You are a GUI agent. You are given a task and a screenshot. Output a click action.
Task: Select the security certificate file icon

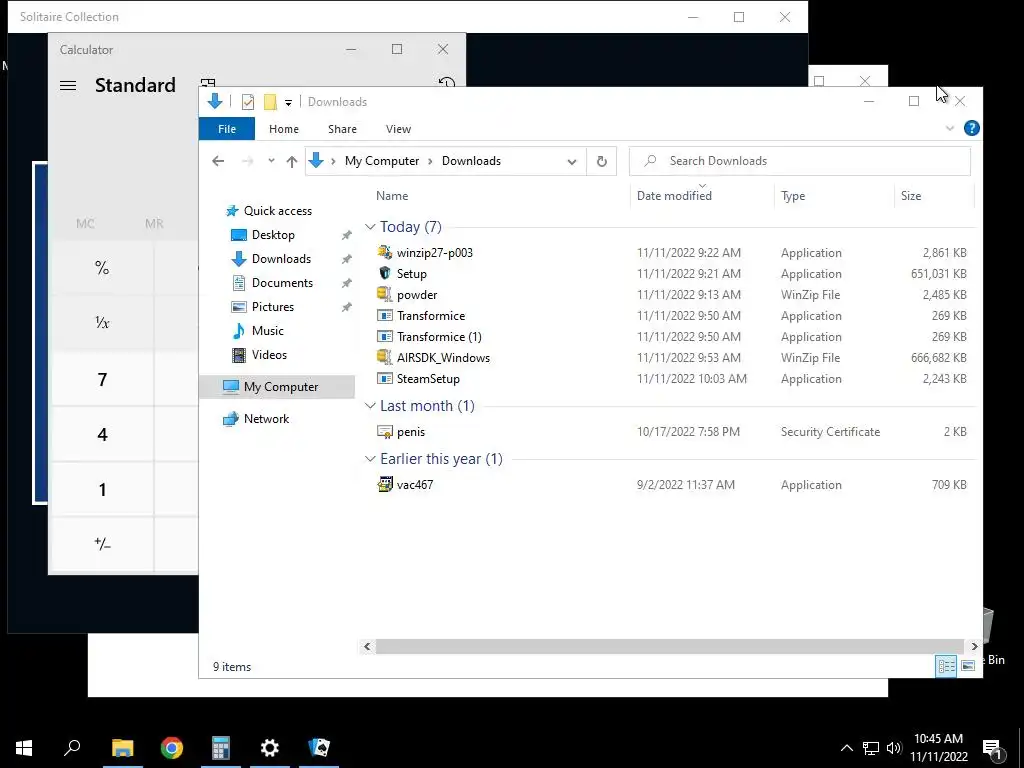click(385, 431)
